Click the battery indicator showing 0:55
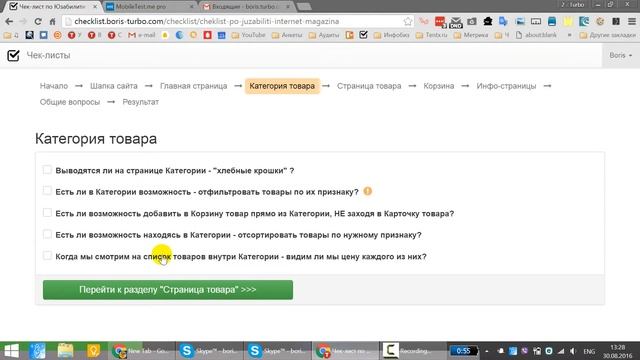640x360 pixels. (463, 351)
